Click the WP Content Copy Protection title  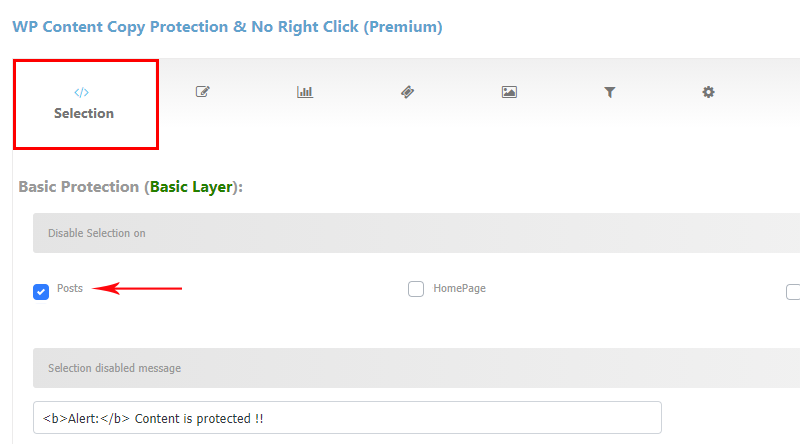[227, 27]
